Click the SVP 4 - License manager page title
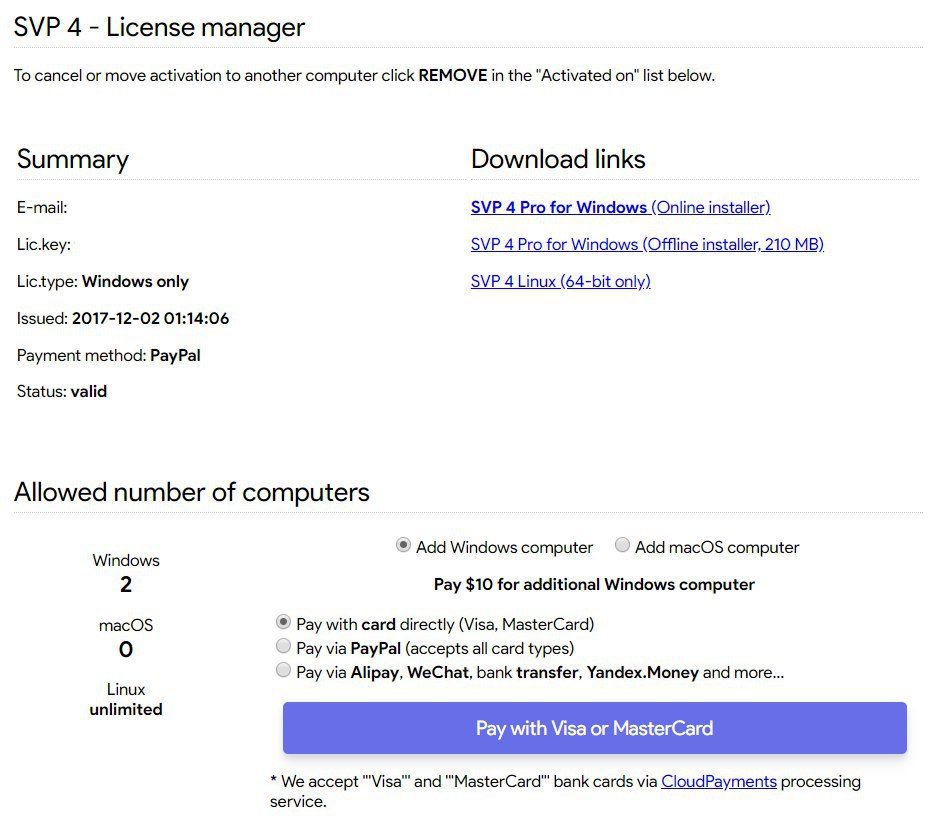Screen dimensions: 928x820 point(159,27)
